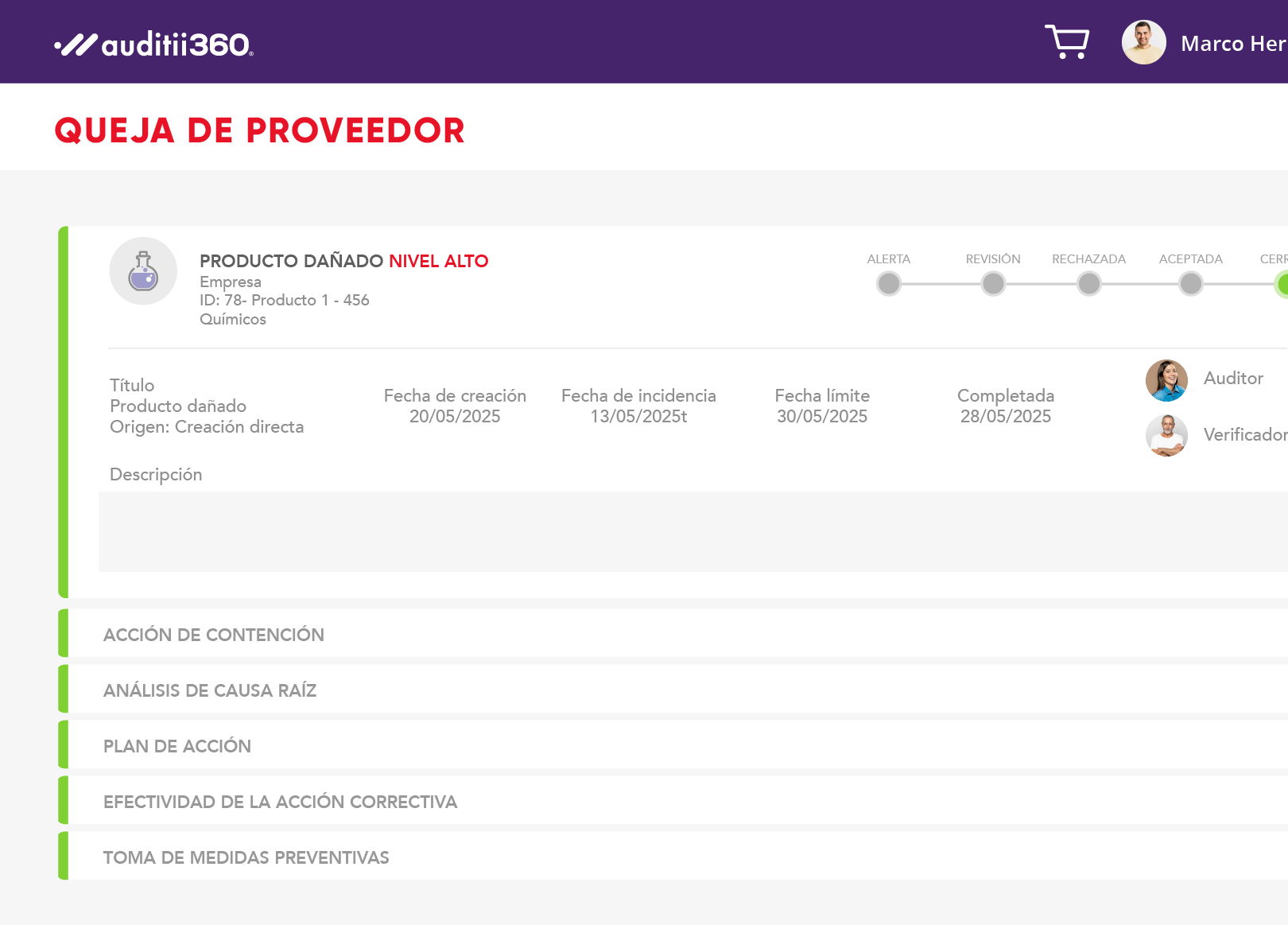1288x925 pixels.
Task: Click the Verificador avatar photo
Action: click(1166, 436)
